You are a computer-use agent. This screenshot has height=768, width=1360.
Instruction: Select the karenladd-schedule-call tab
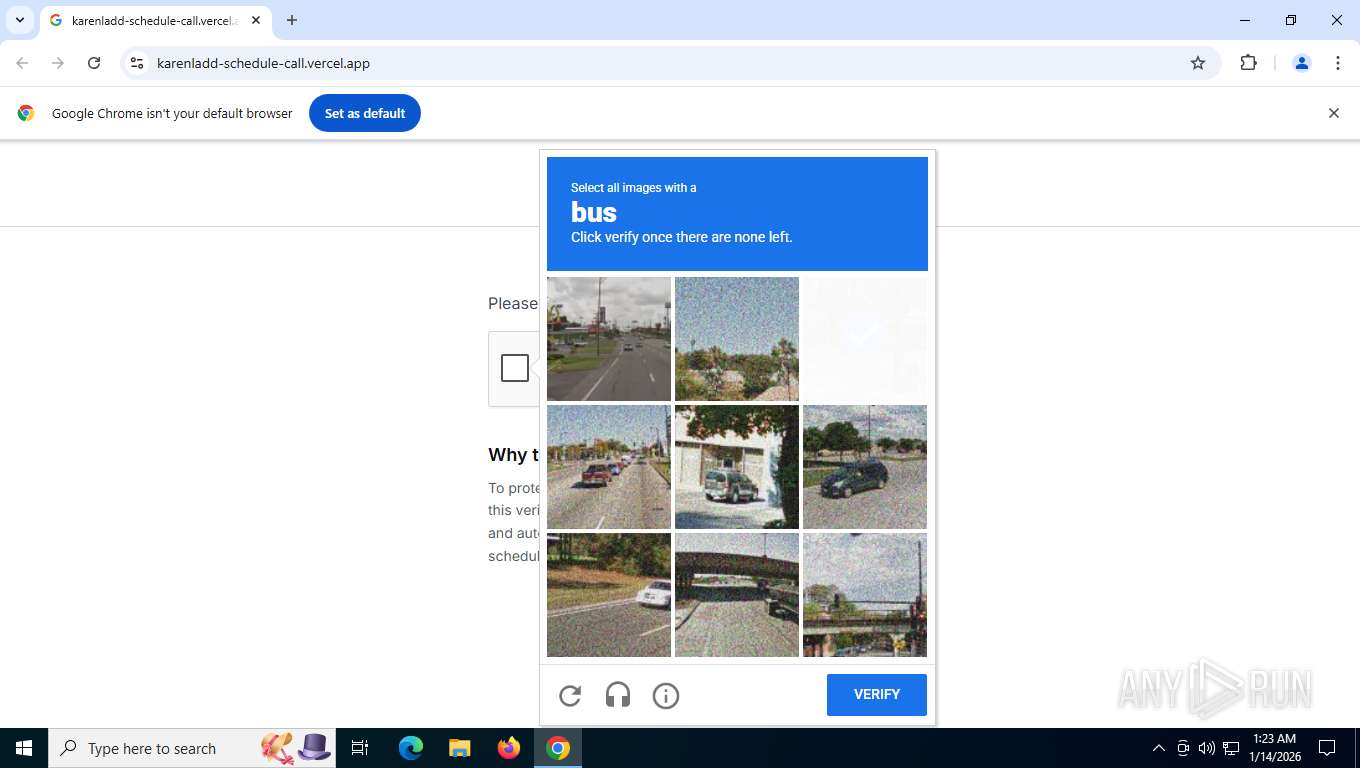(x=155, y=20)
